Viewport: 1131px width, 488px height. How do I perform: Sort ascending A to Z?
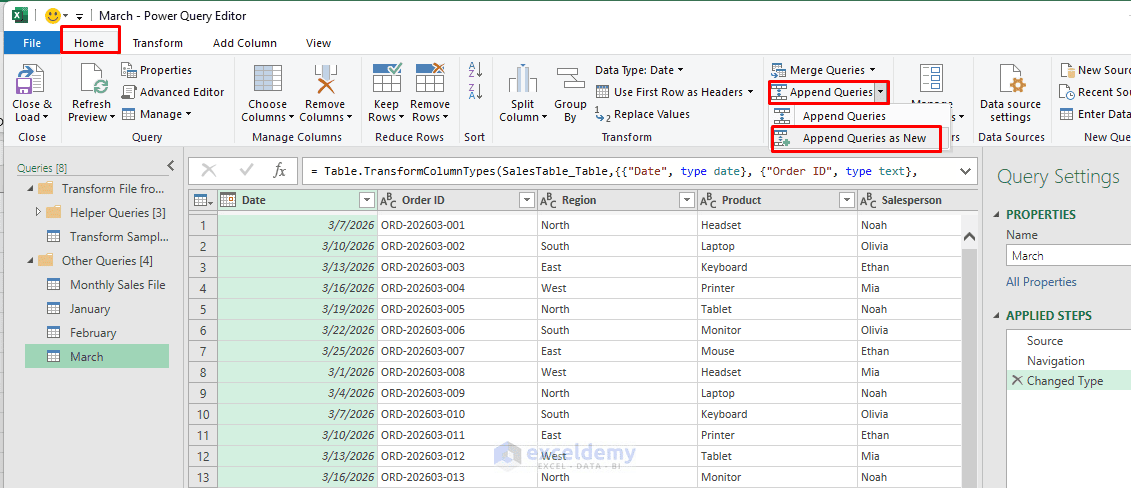point(475,70)
